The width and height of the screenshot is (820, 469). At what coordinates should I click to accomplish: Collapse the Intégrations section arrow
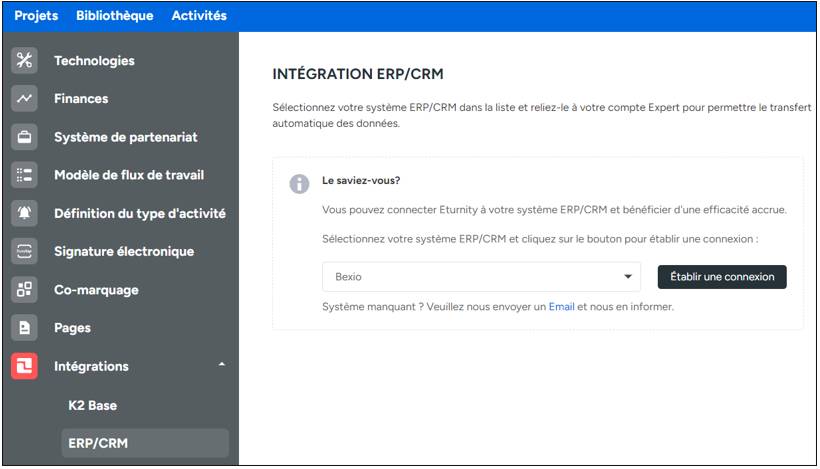pos(221,366)
